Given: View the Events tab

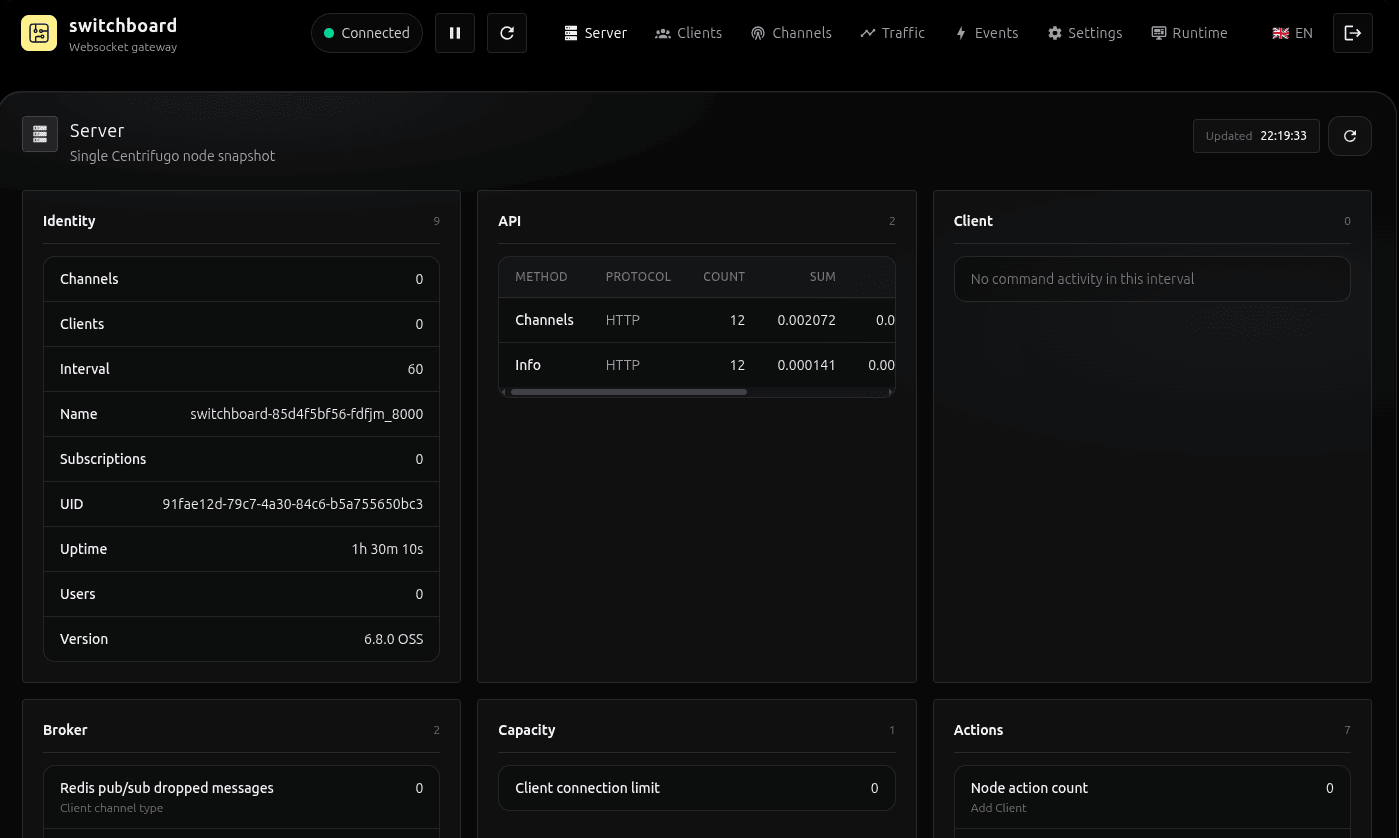Looking at the screenshot, I should [x=986, y=33].
